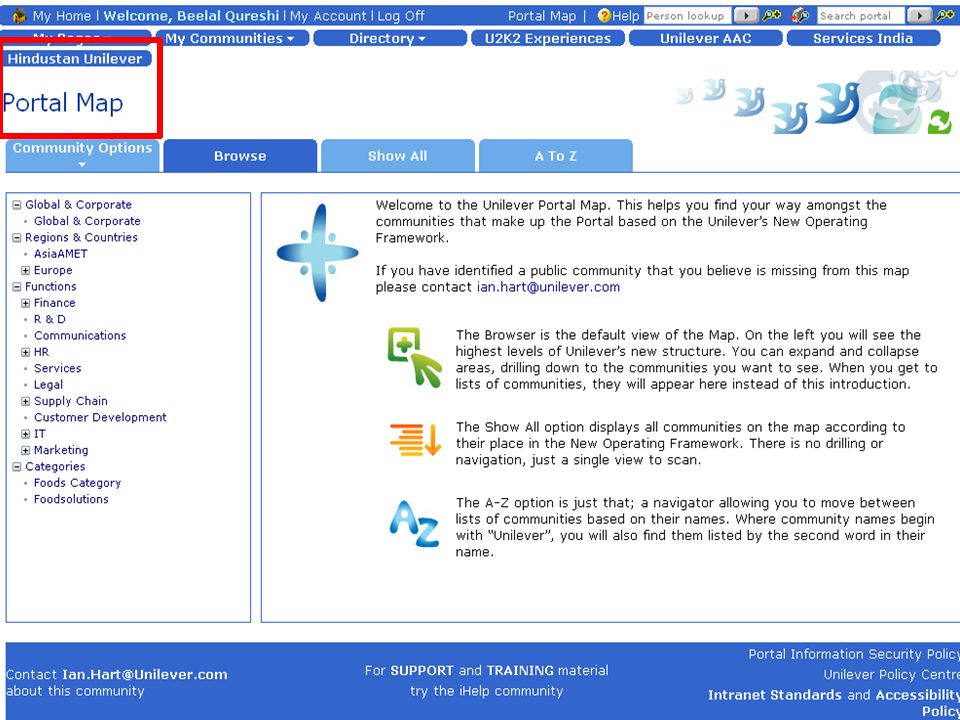Image resolution: width=960 pixels, height=720 pixels.
Task: Open the Directory dropdown menu
Action: pos(389,38)
